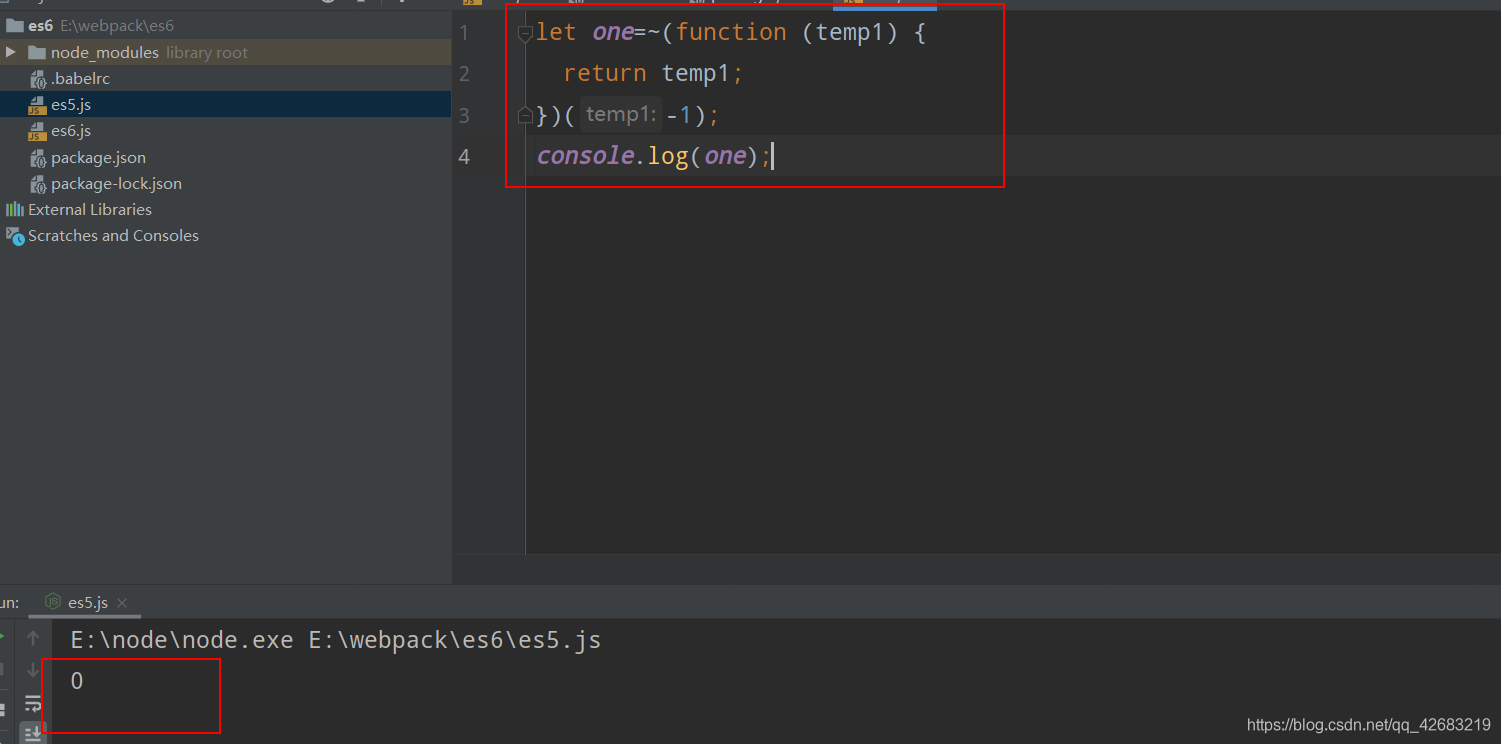Click the 'let' keyword on line 1

pos(557,32)
